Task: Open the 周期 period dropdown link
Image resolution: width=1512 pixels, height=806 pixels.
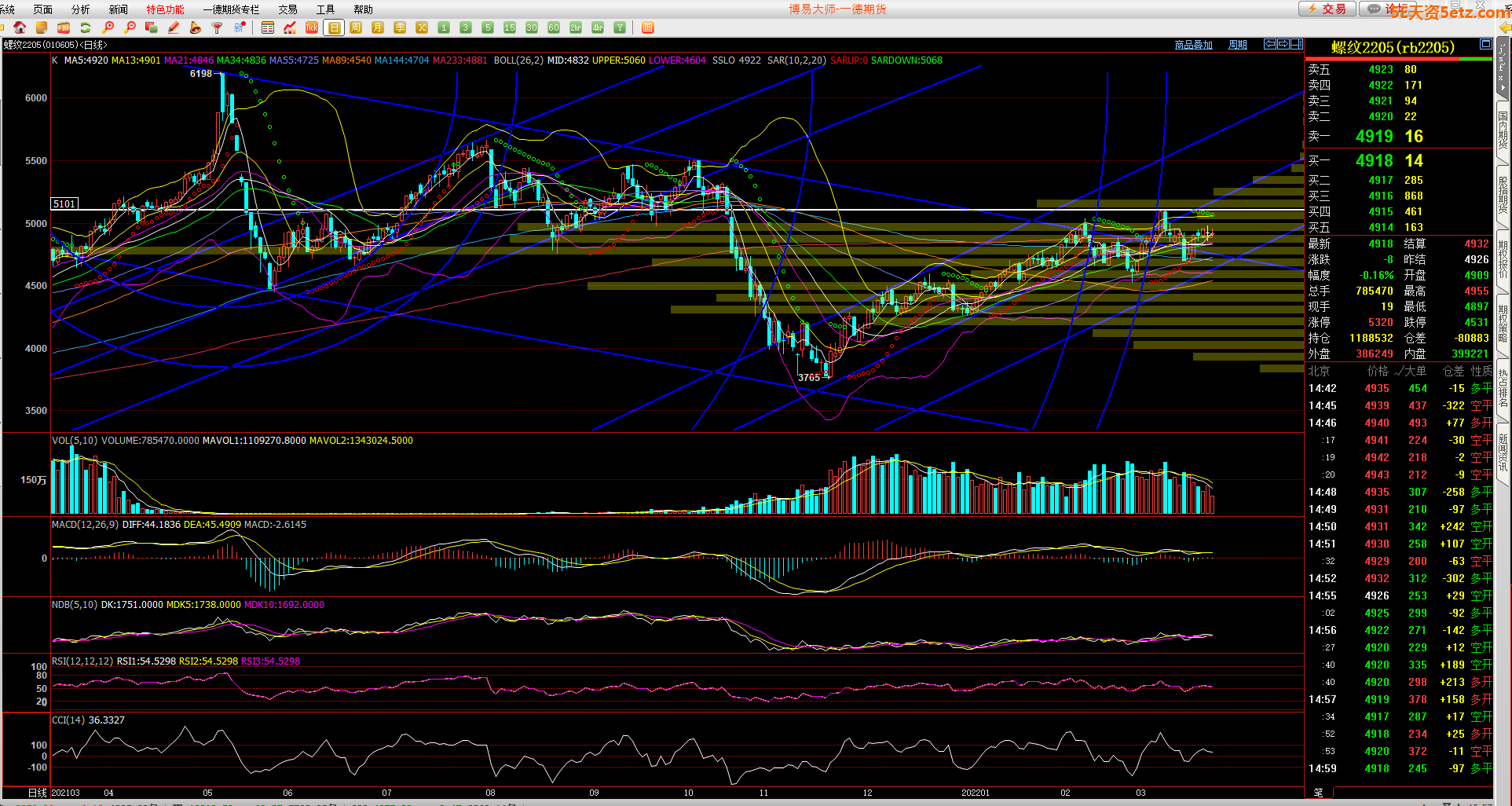Action: point(1237,45)
